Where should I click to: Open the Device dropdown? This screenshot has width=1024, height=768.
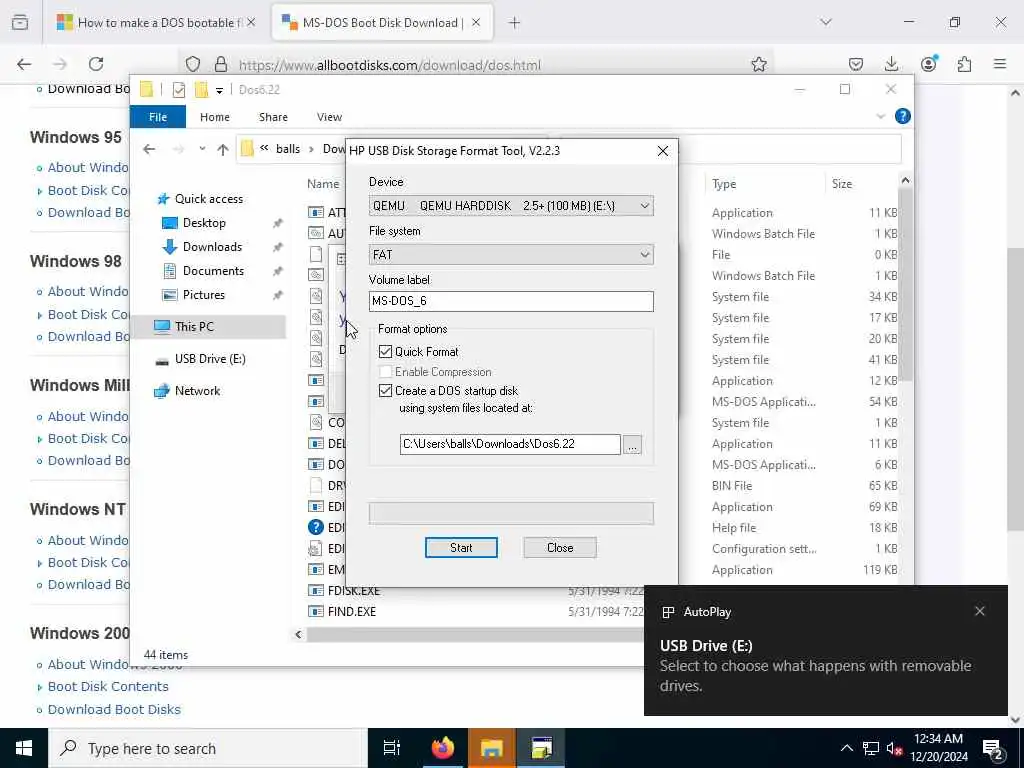[x=511, y=206]
